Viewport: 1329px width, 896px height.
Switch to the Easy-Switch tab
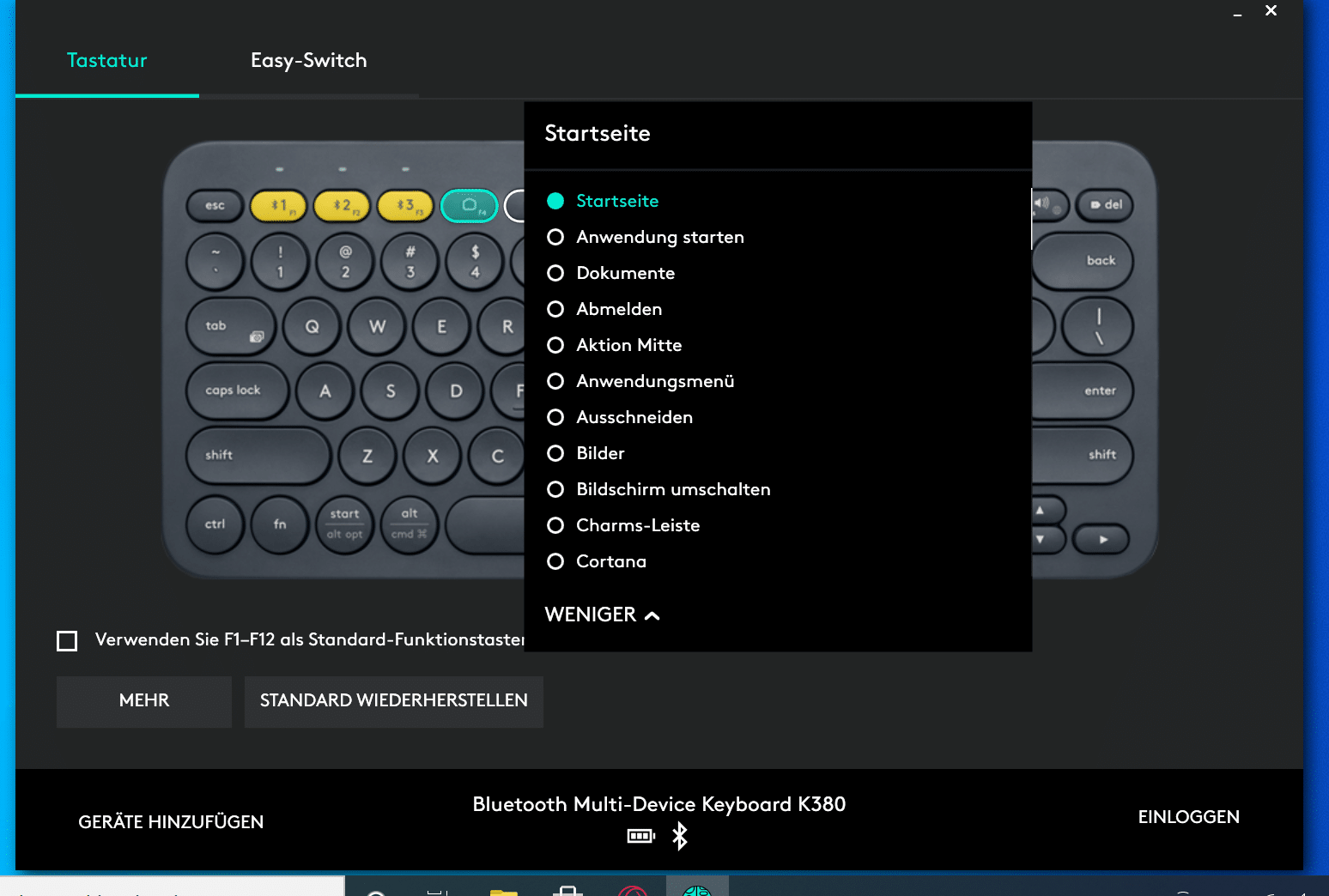(x=308, y=61)
